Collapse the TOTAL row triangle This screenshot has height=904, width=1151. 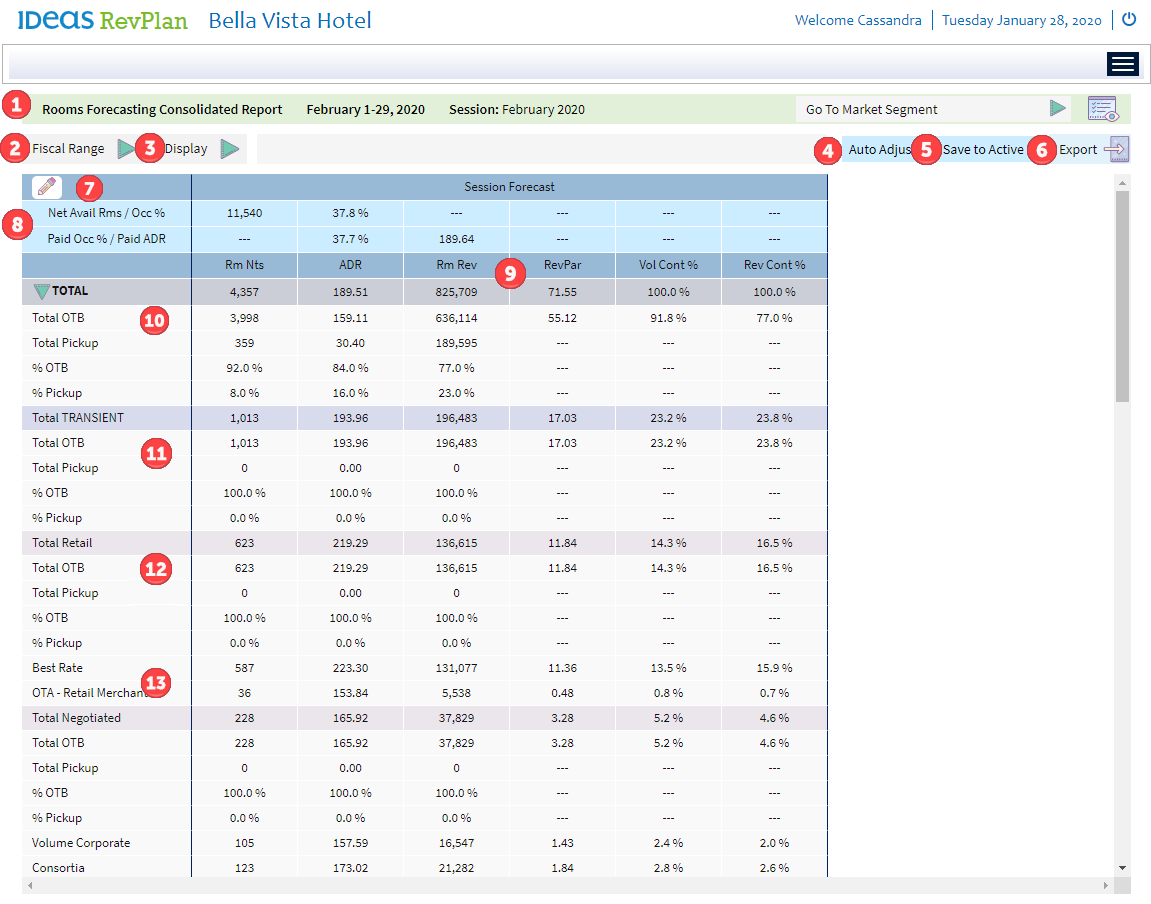click(40, 292)
